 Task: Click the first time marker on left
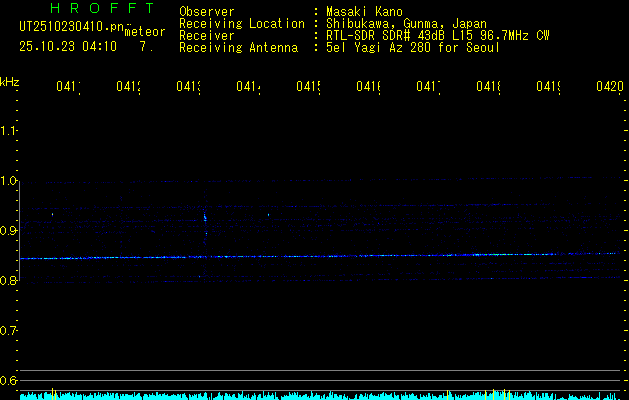click(x=68, y=88)
